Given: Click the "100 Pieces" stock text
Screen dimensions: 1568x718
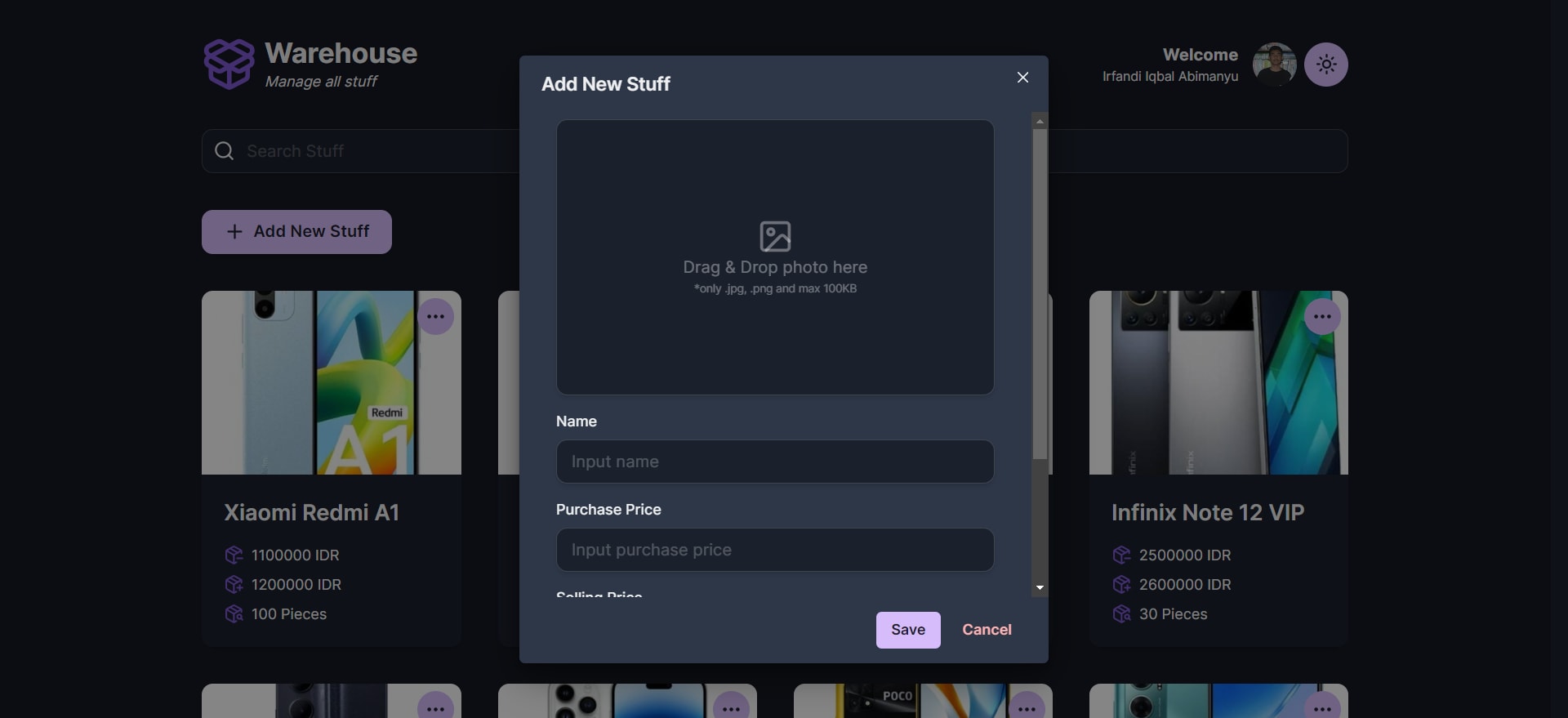Looking at the screenshot, I should [x=289, y=614].
